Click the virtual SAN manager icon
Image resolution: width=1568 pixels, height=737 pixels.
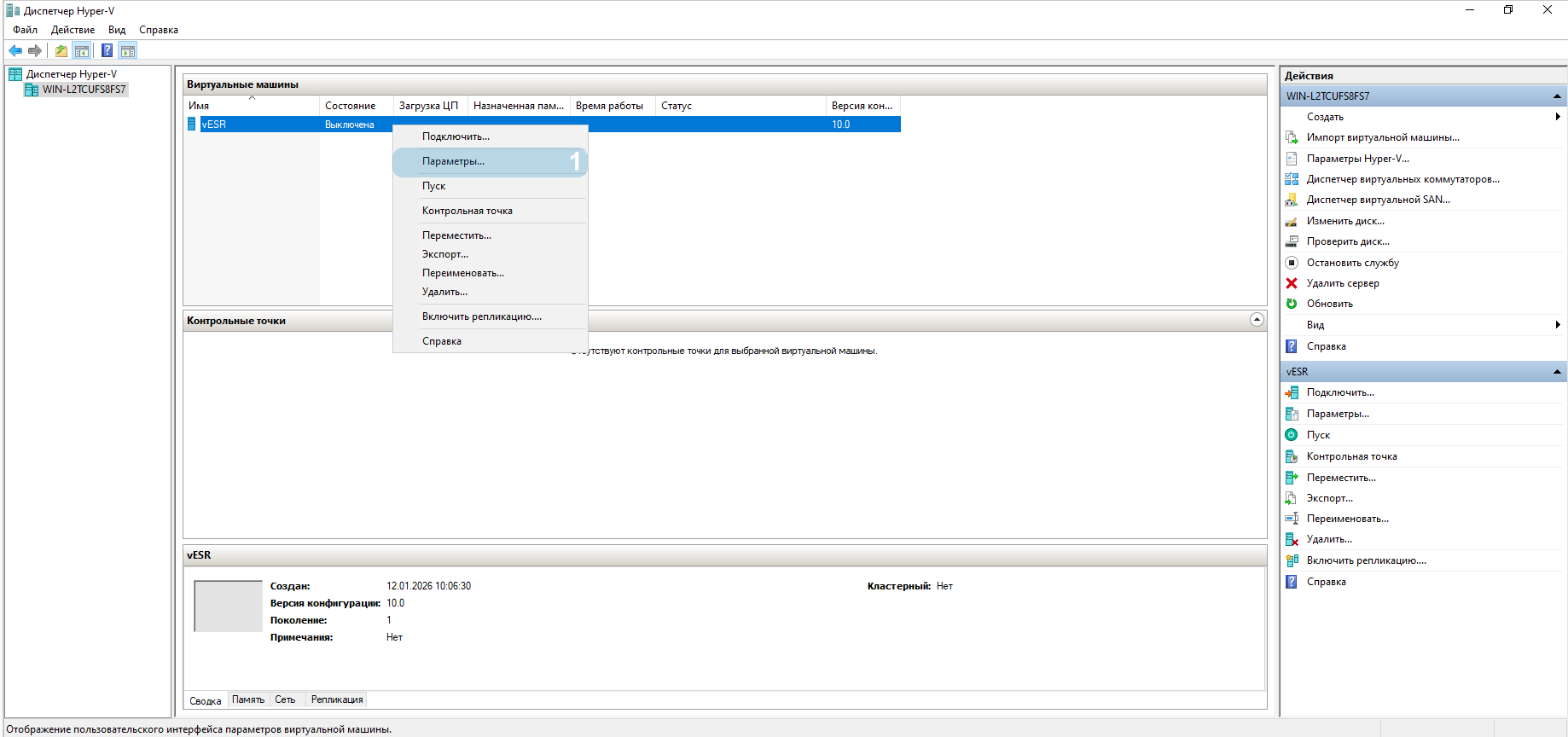tap(1292, 200)
